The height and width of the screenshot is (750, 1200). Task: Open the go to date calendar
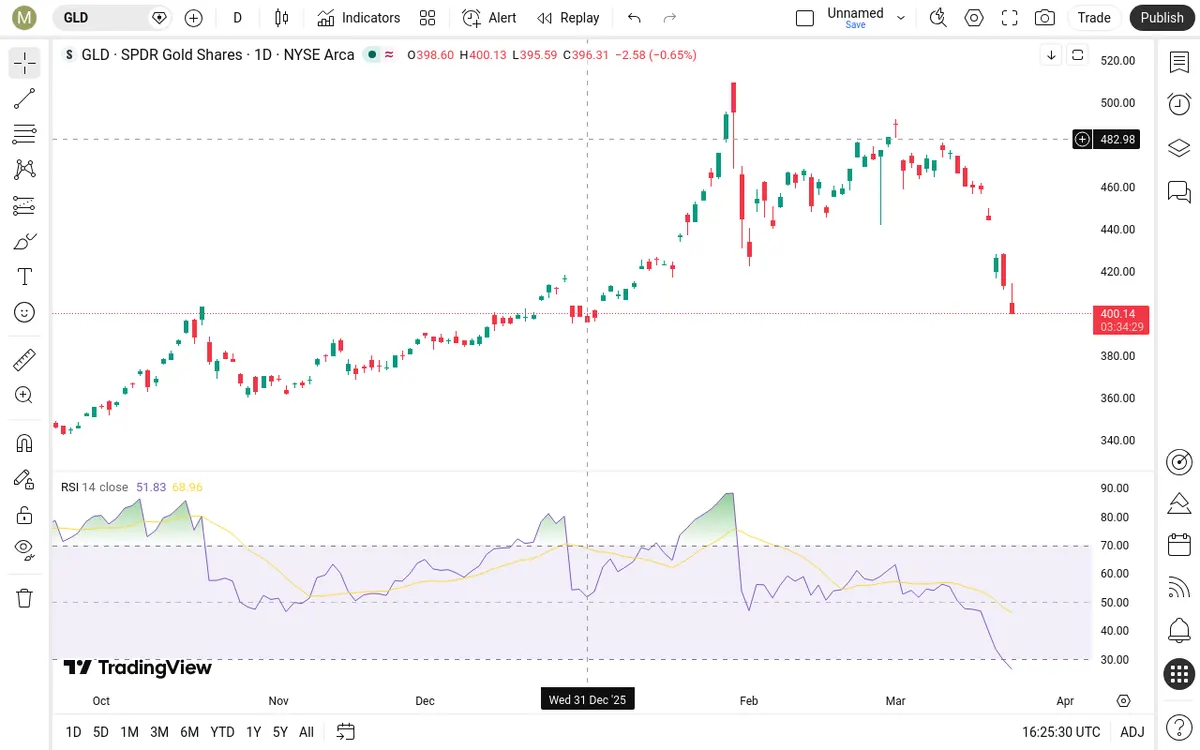pyautogui.click(x=346, y=732)
